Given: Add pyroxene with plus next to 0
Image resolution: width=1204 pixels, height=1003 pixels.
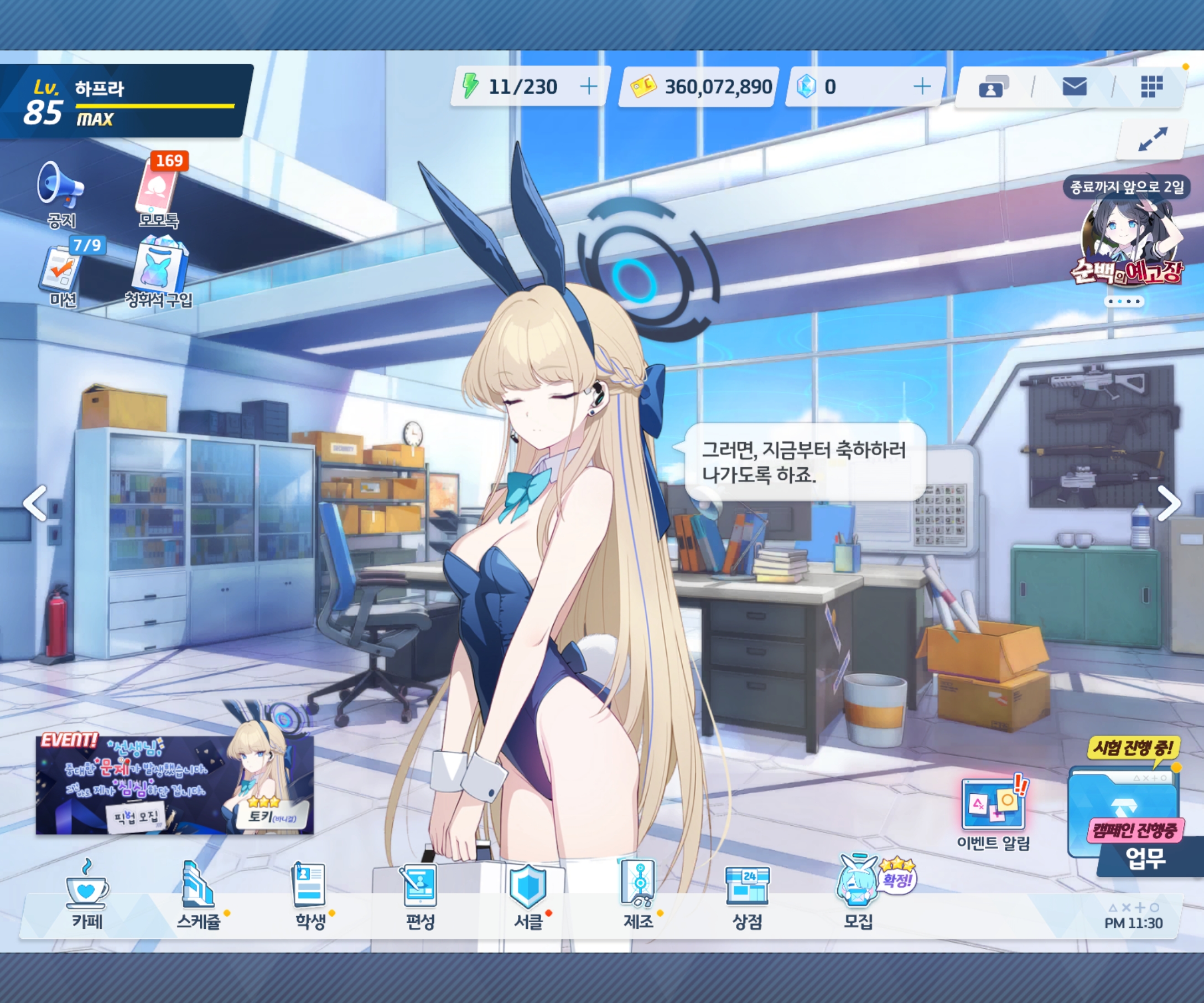Looking at the screenshot, I should pos(921,86).
